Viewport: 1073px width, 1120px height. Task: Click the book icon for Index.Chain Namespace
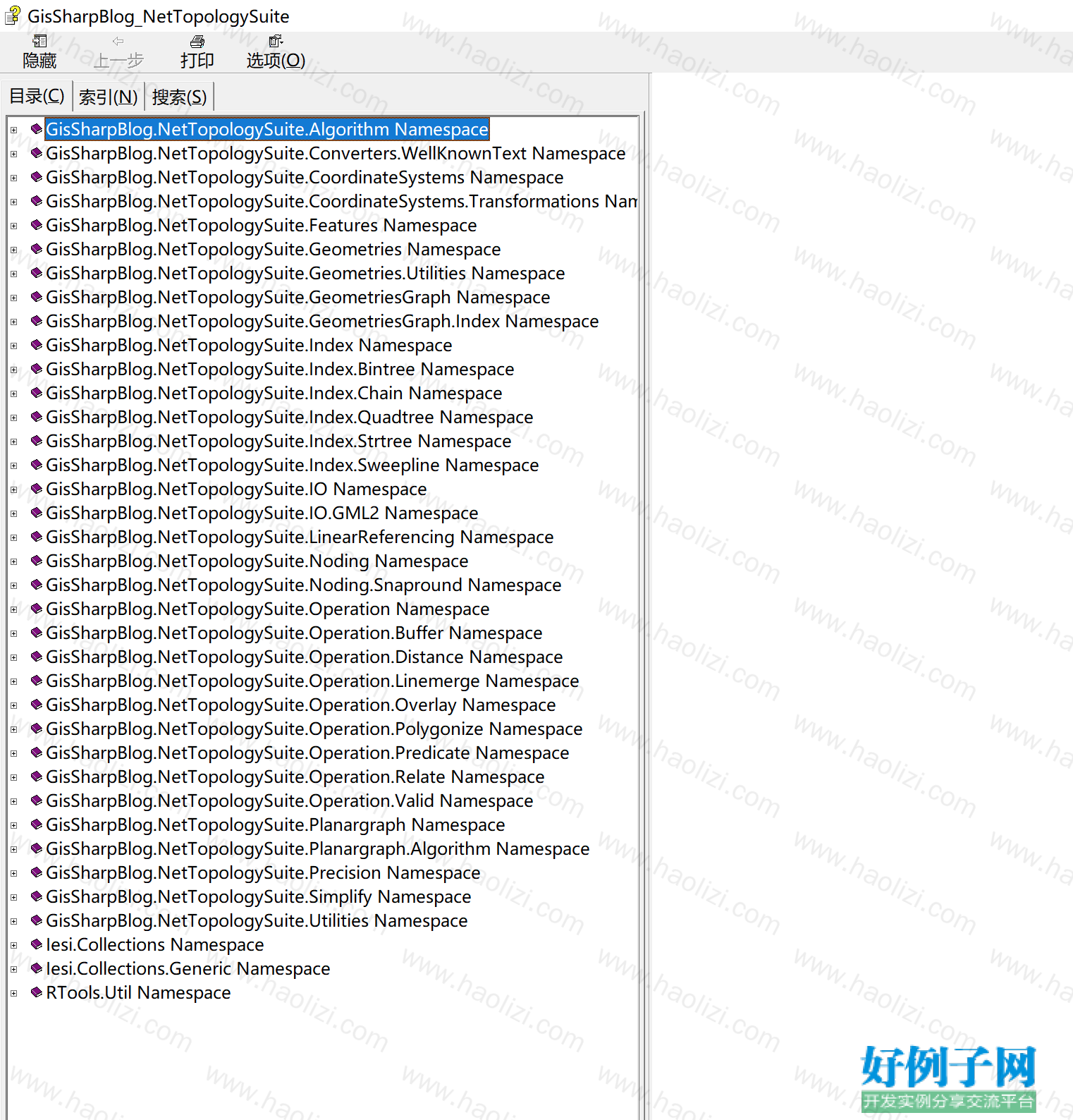(37, 393)
